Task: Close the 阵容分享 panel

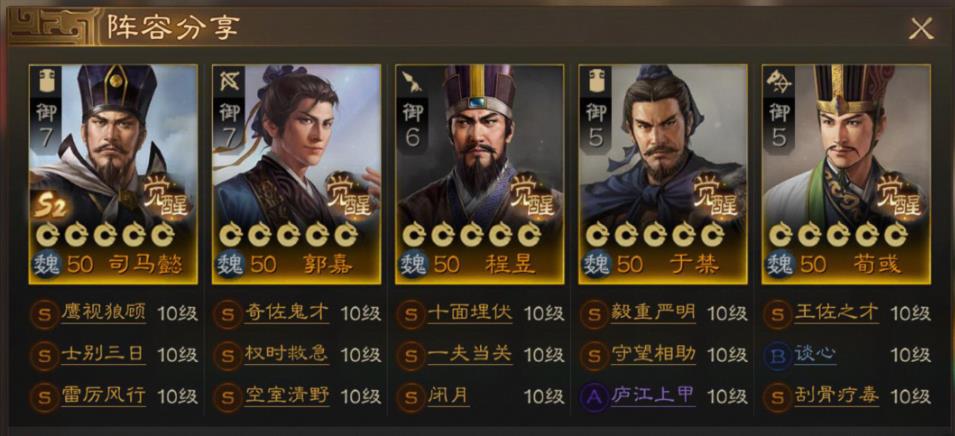Action: click(x=921, y=29)
